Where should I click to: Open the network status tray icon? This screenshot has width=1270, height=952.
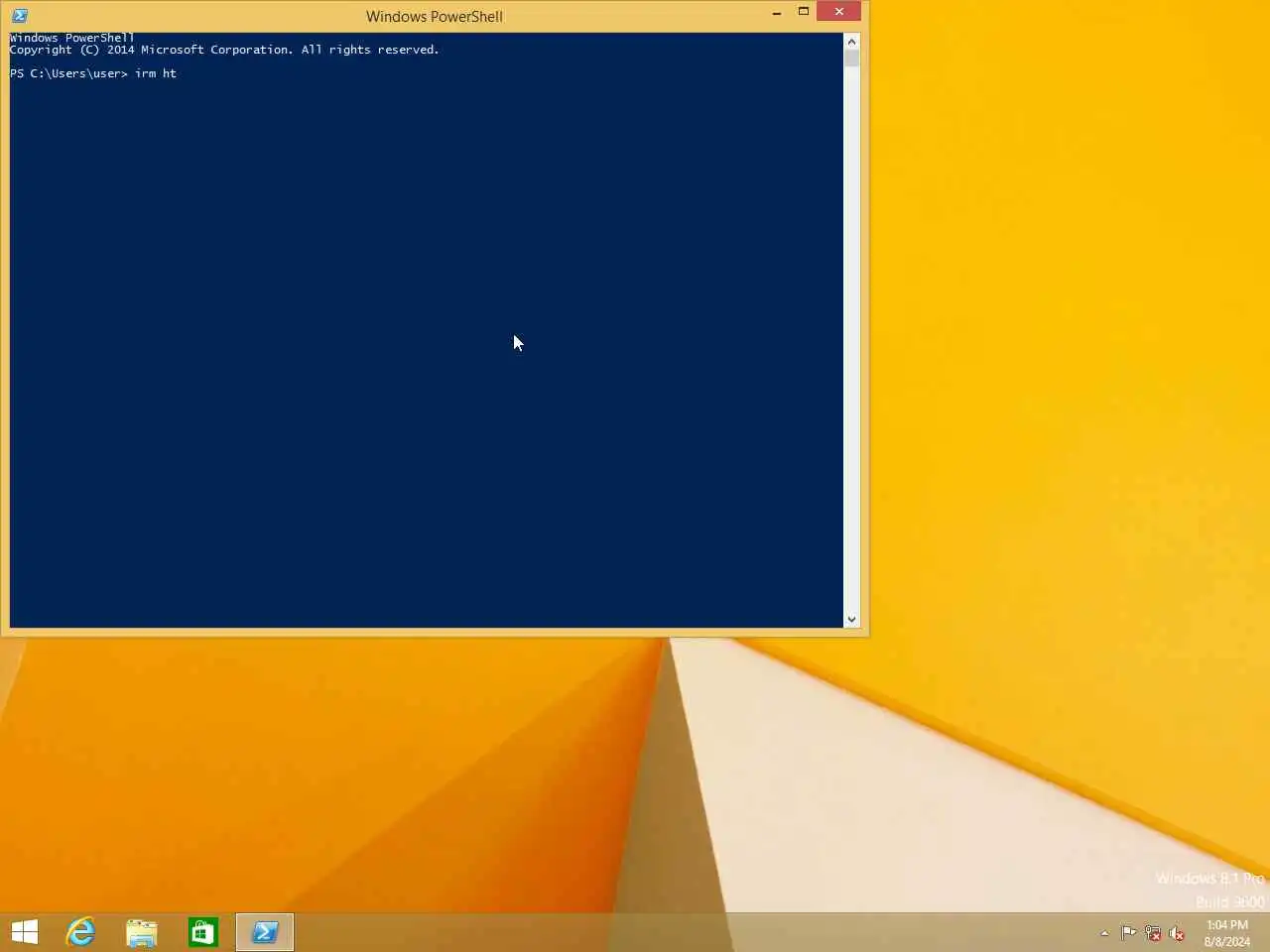tap(1153, 933)
